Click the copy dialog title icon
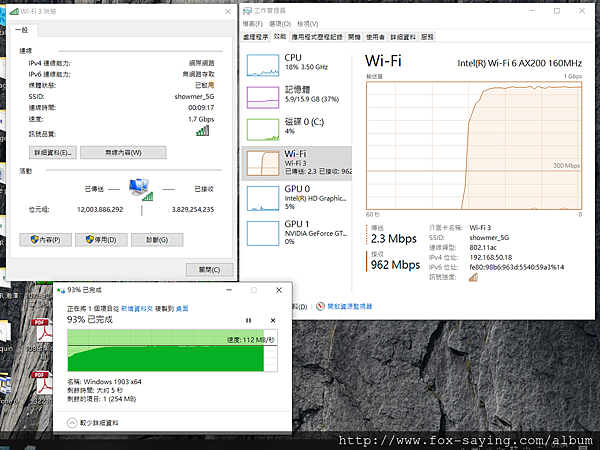 point(61,290)
